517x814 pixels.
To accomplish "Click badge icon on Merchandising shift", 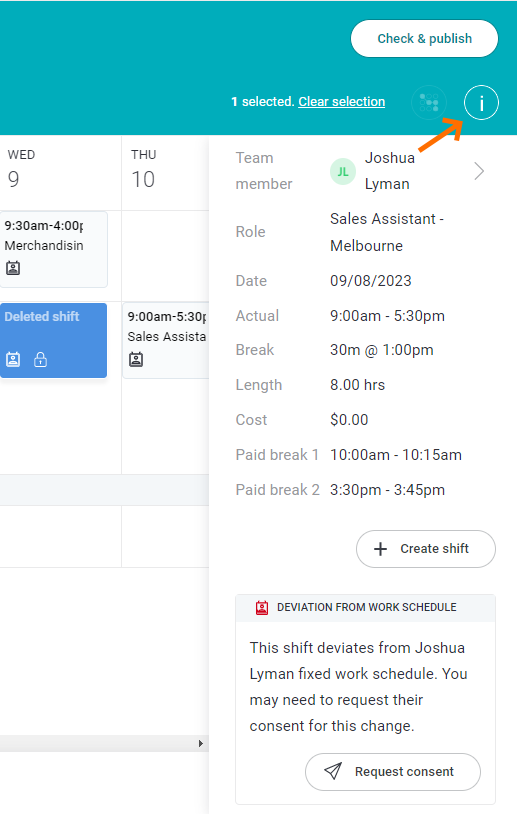I will [13, 268].
